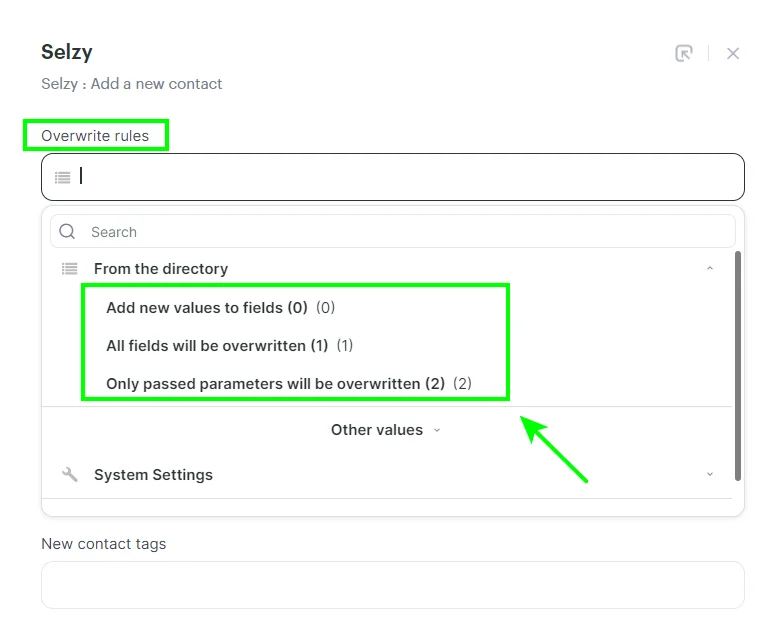The width and height of the screenshot is (781, 629).
Task: Expand the Other values dropdown
Action: pyautogui.click(x=386, y=430)
